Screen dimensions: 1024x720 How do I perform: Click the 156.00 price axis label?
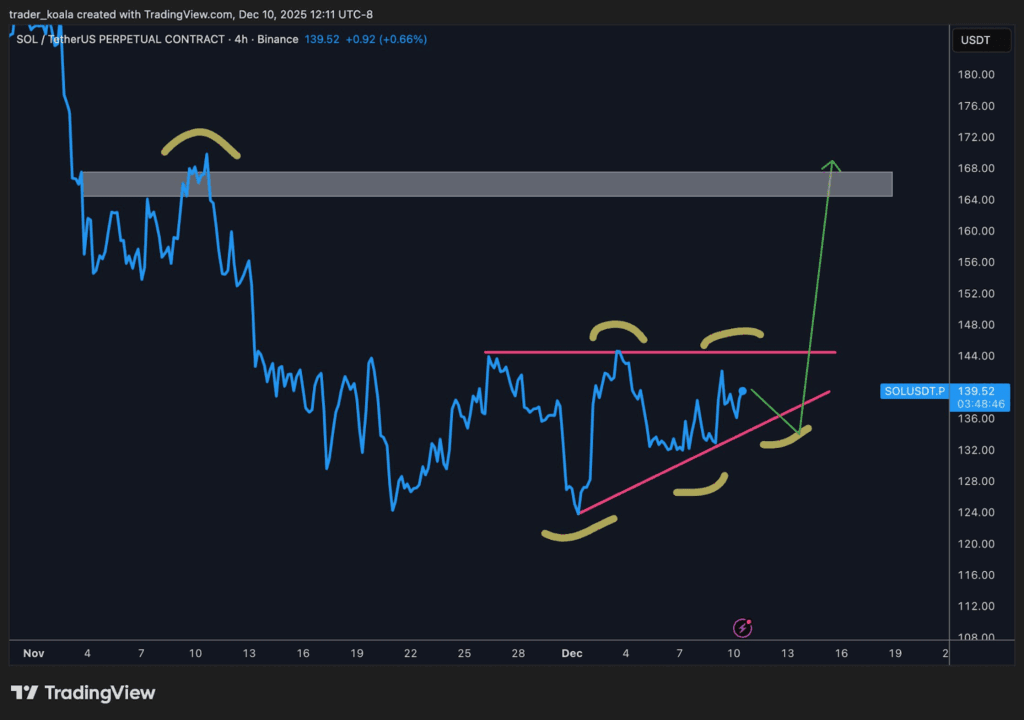(976, 263)
